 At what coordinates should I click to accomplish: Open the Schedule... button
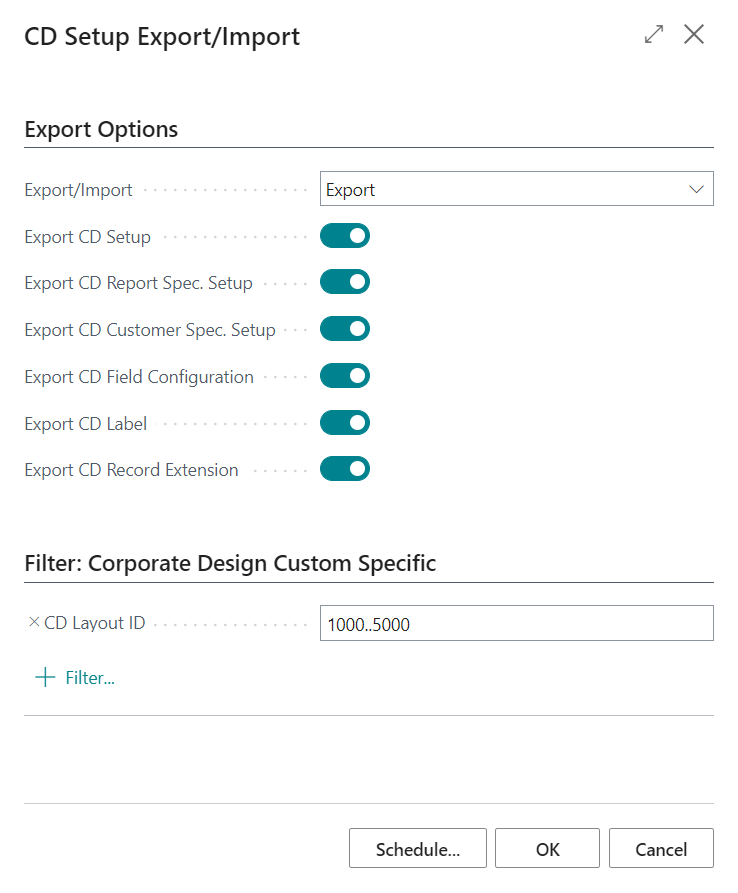418,849
